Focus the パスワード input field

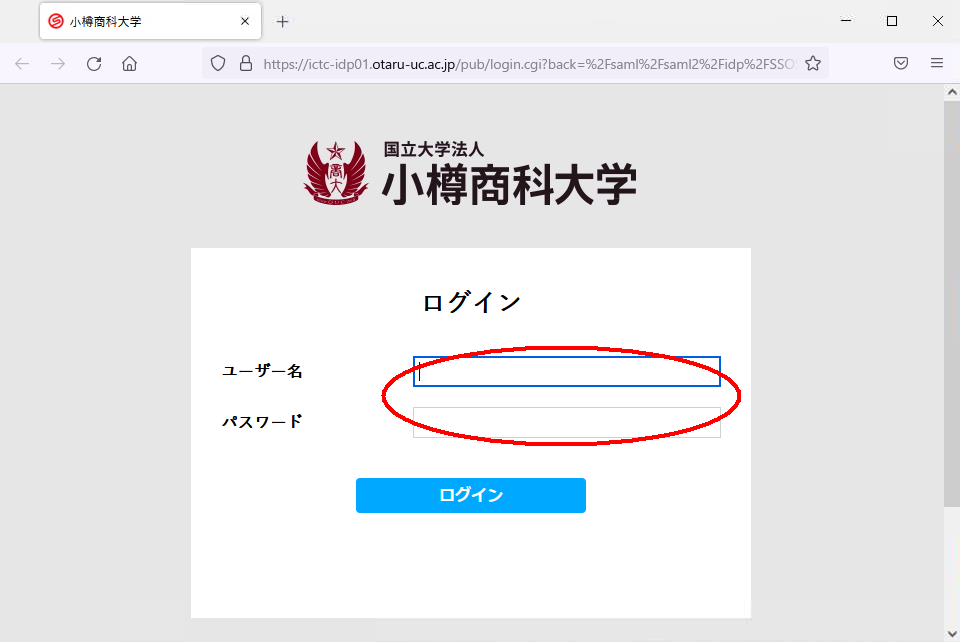click(x=566, y=422)
